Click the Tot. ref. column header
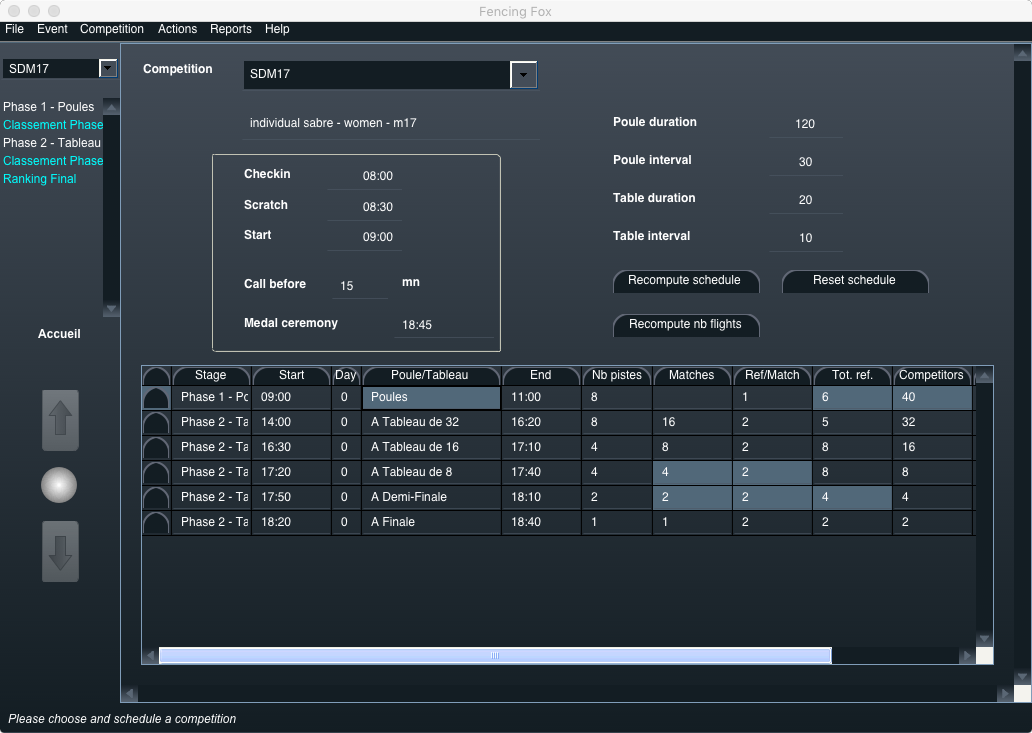 (x=852, y=375)
